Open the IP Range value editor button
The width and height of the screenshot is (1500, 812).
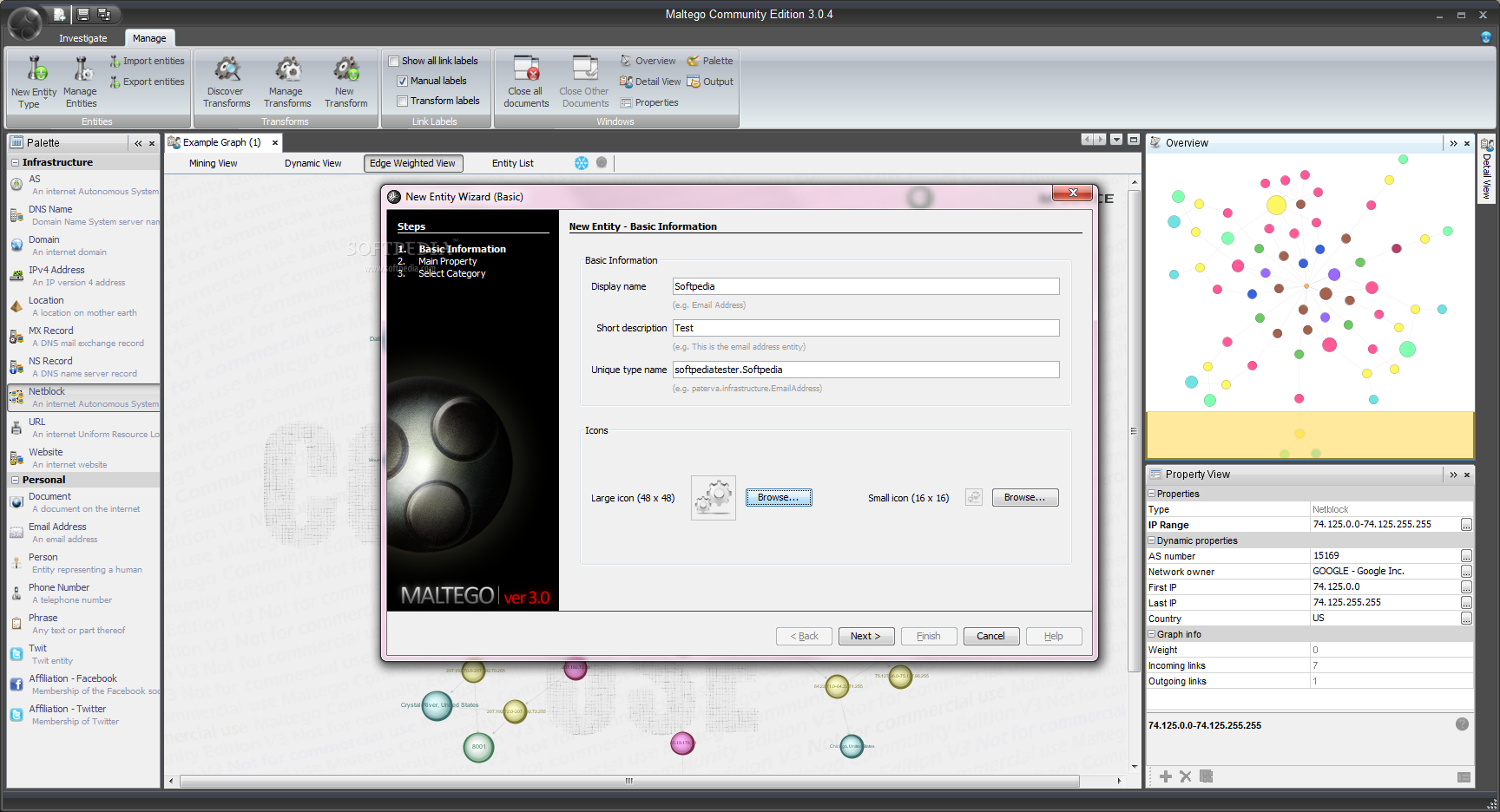1466,525
